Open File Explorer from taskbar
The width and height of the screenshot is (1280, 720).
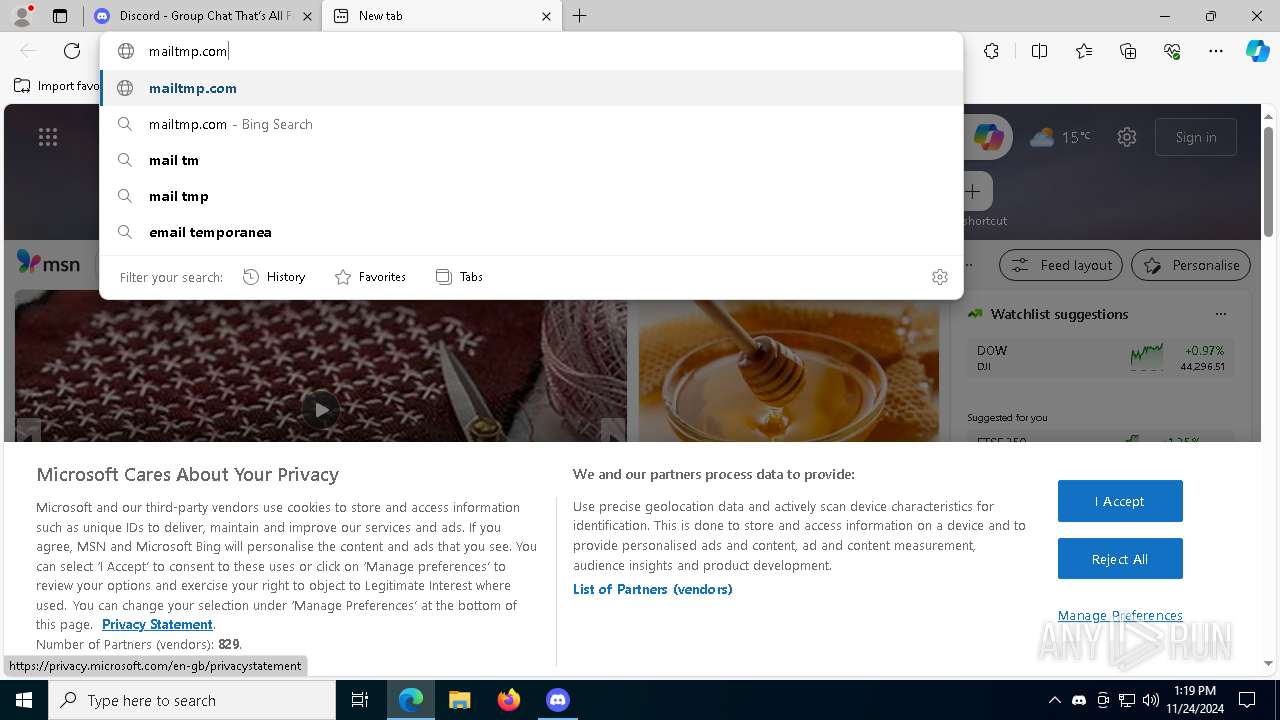point(459,700)
